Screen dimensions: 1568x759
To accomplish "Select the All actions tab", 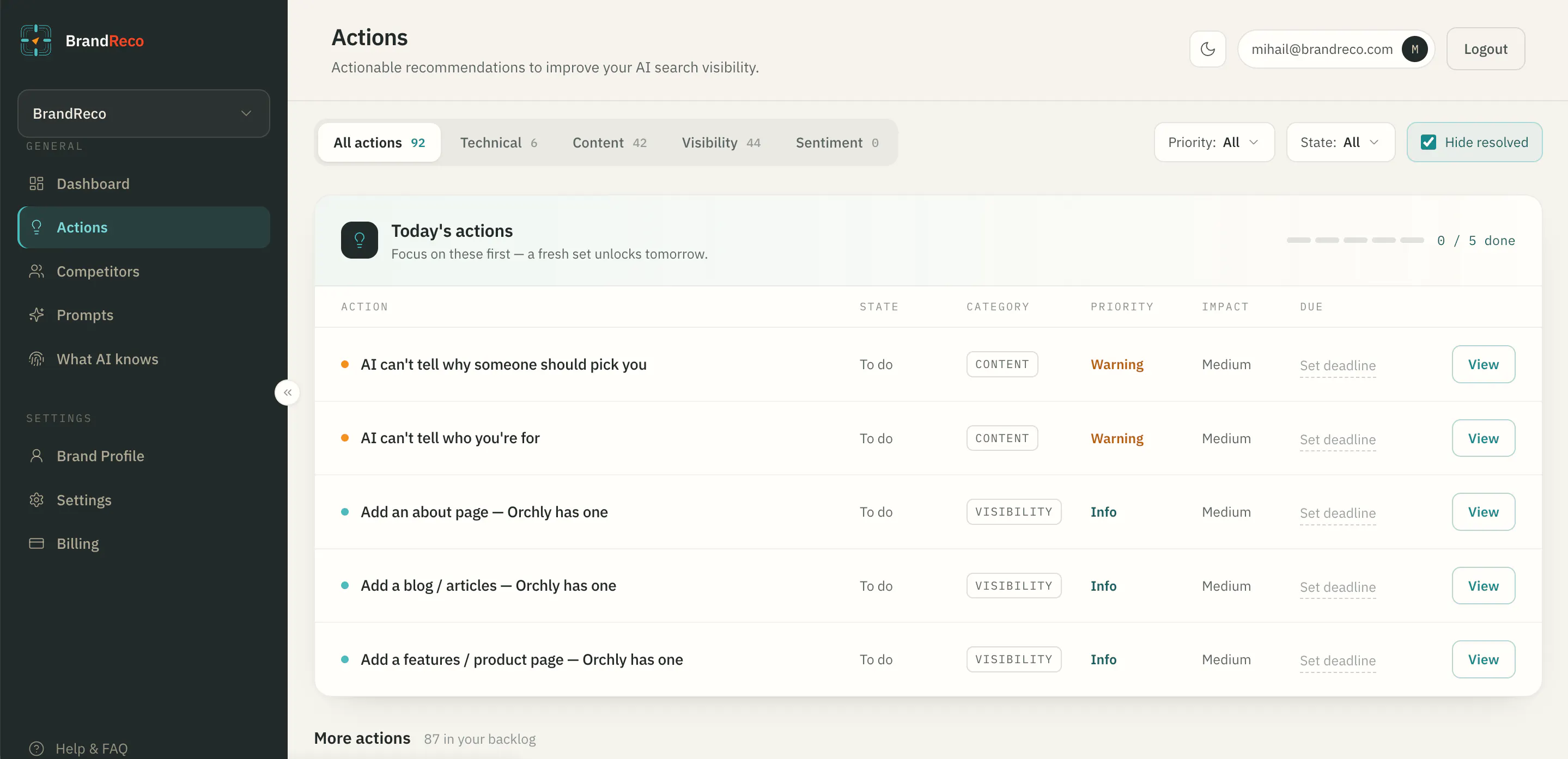I will tap(379, 143).
